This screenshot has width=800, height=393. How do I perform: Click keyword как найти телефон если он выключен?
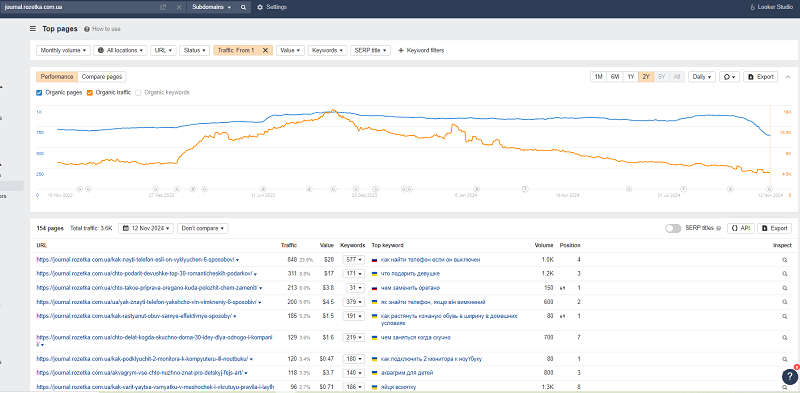[430, 260]
